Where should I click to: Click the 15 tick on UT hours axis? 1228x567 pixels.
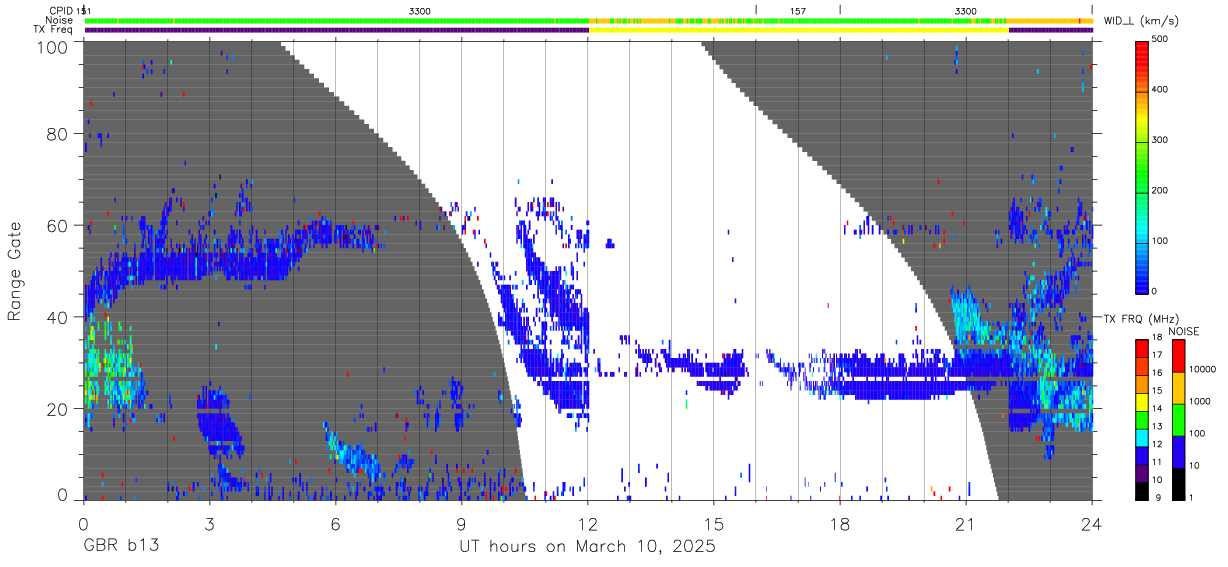point(714,523)
